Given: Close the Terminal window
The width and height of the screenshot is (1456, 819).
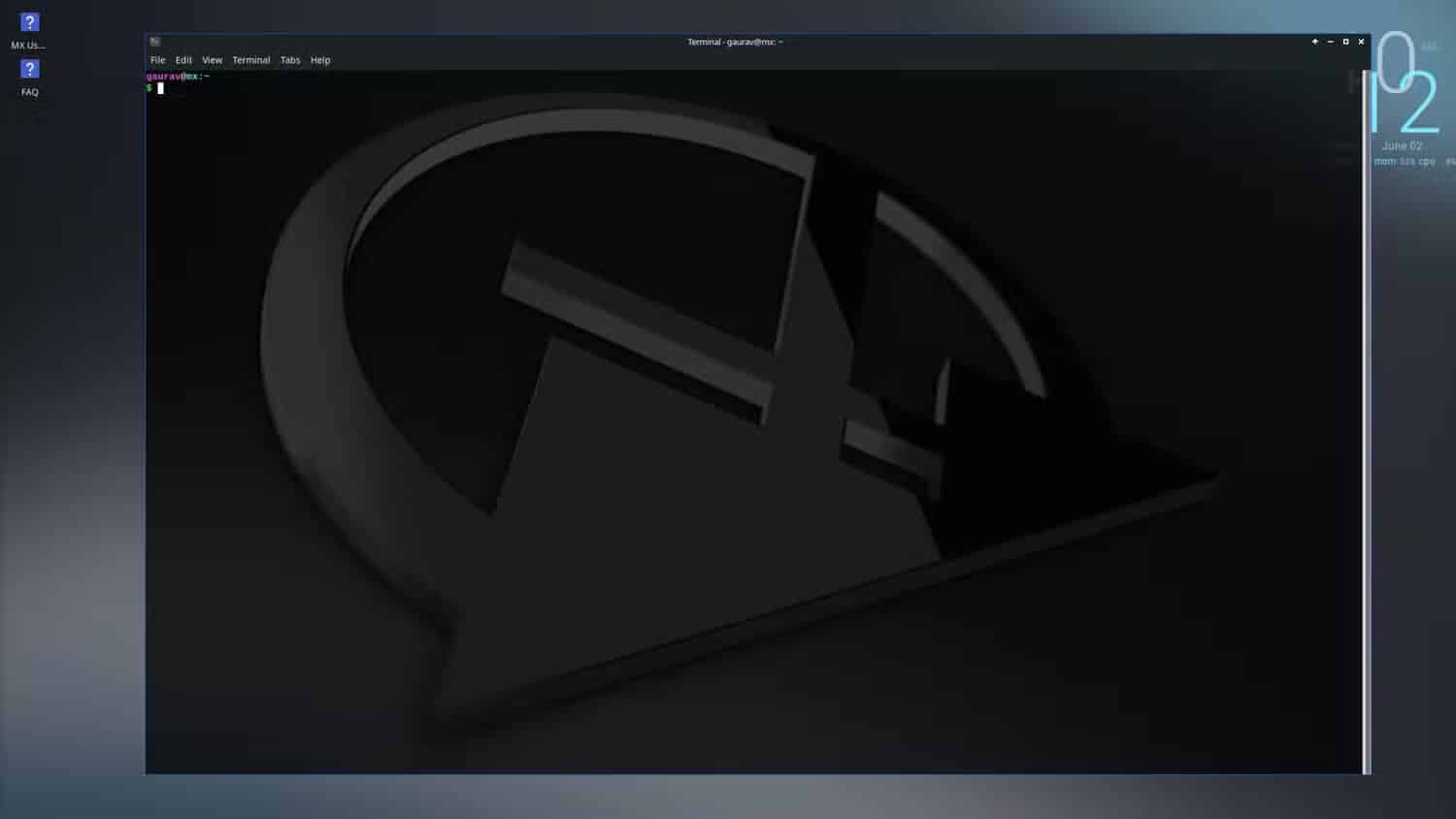Looking at the screenshot, I should point(1361,42).
